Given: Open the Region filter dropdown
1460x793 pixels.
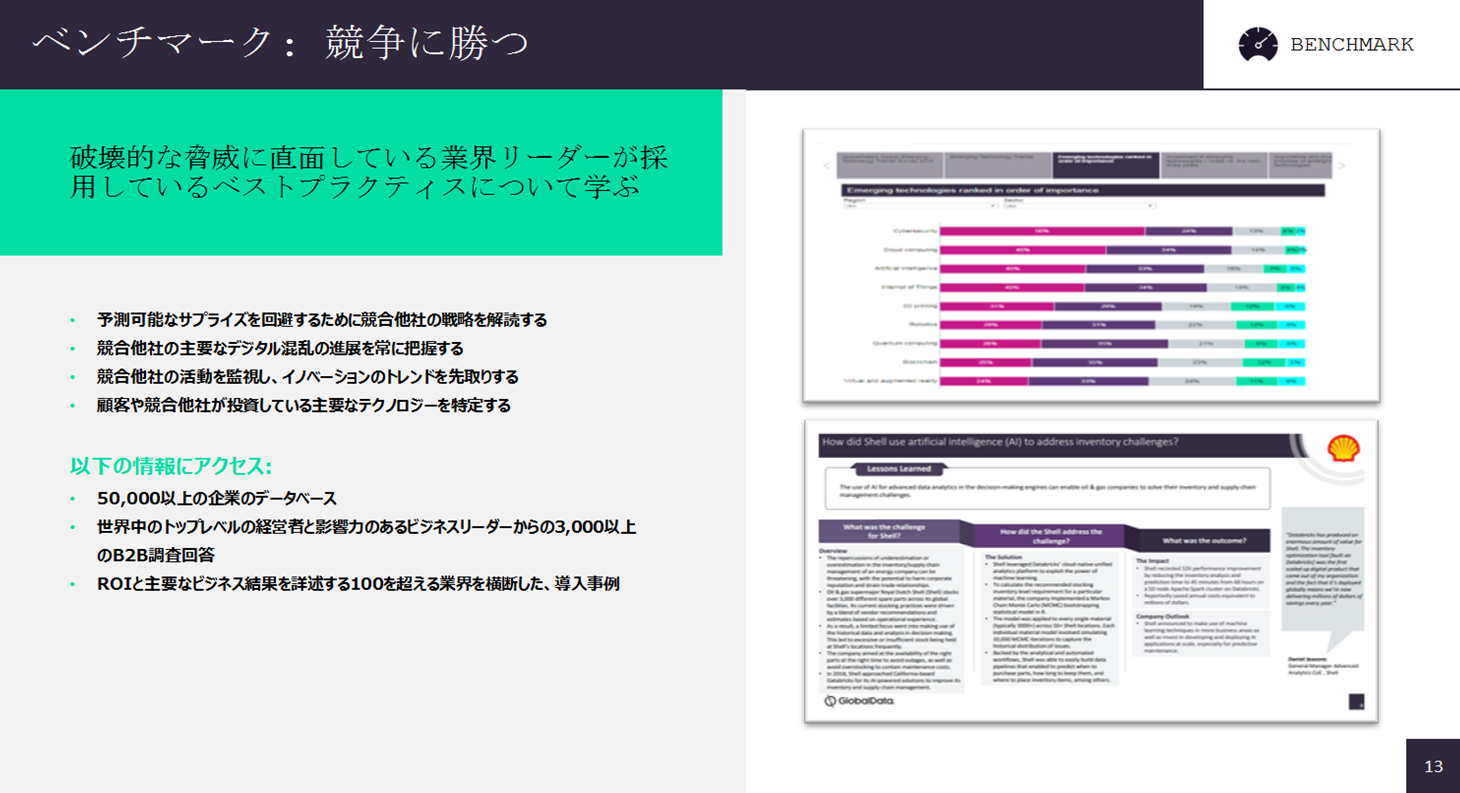Looking at the screenshot, I should 906,206.
